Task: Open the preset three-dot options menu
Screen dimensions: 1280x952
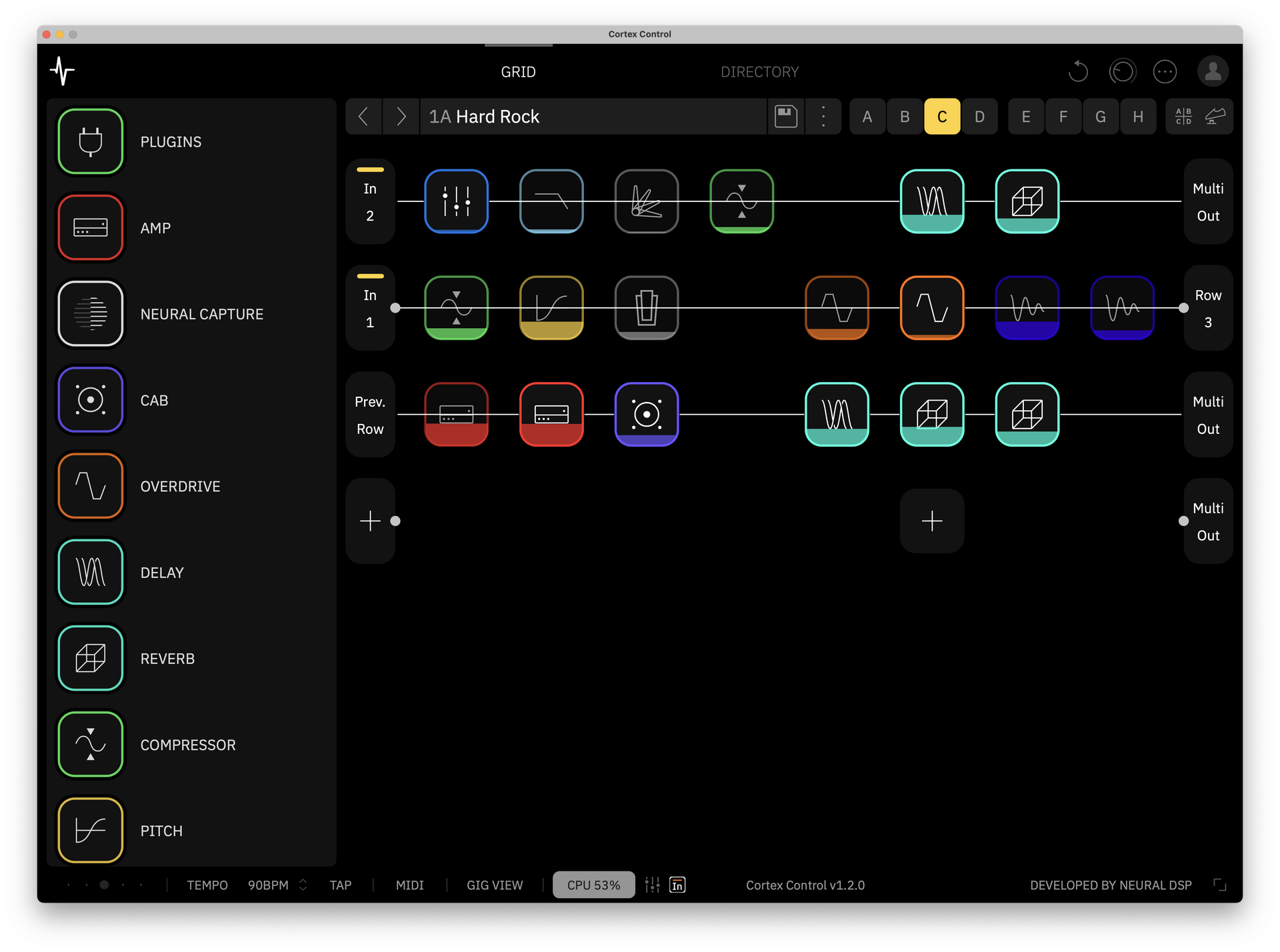Action: [x=823, y=117]
